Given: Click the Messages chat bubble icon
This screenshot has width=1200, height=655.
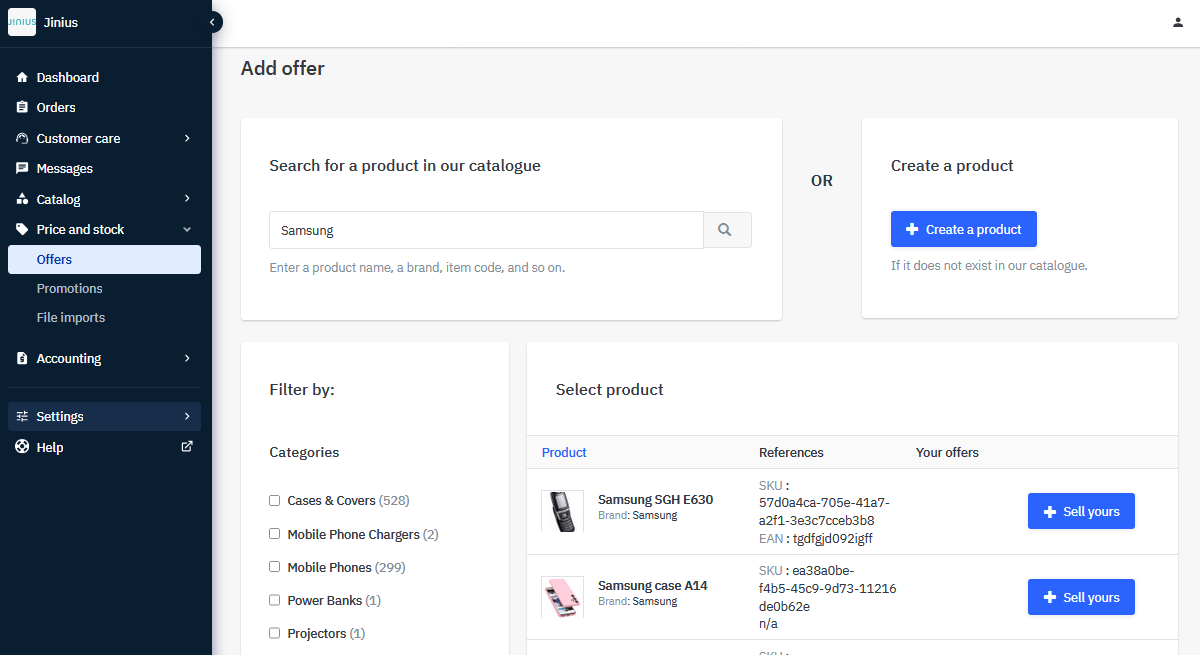Looking at the screenshot, I should coord(22,168).
